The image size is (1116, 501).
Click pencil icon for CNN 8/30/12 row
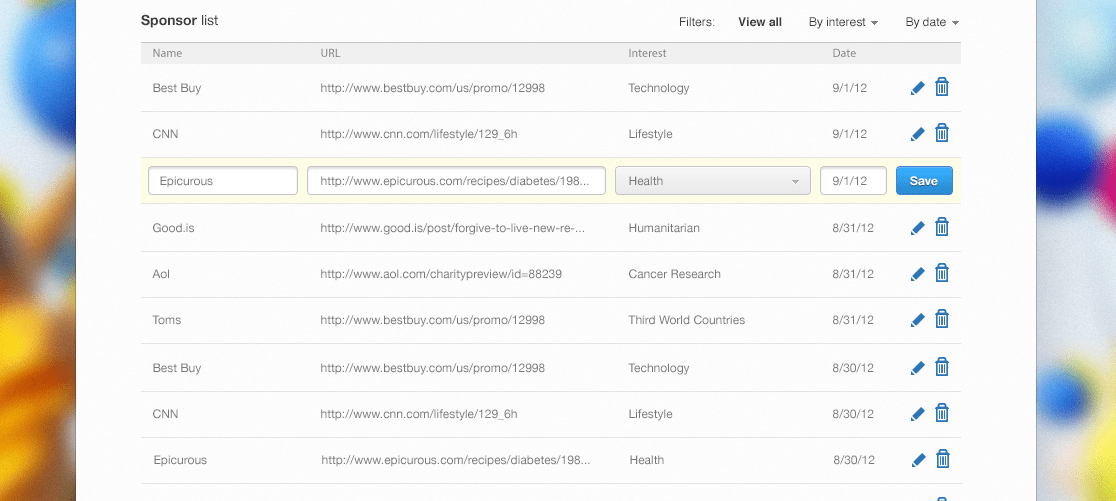[918, 414]
